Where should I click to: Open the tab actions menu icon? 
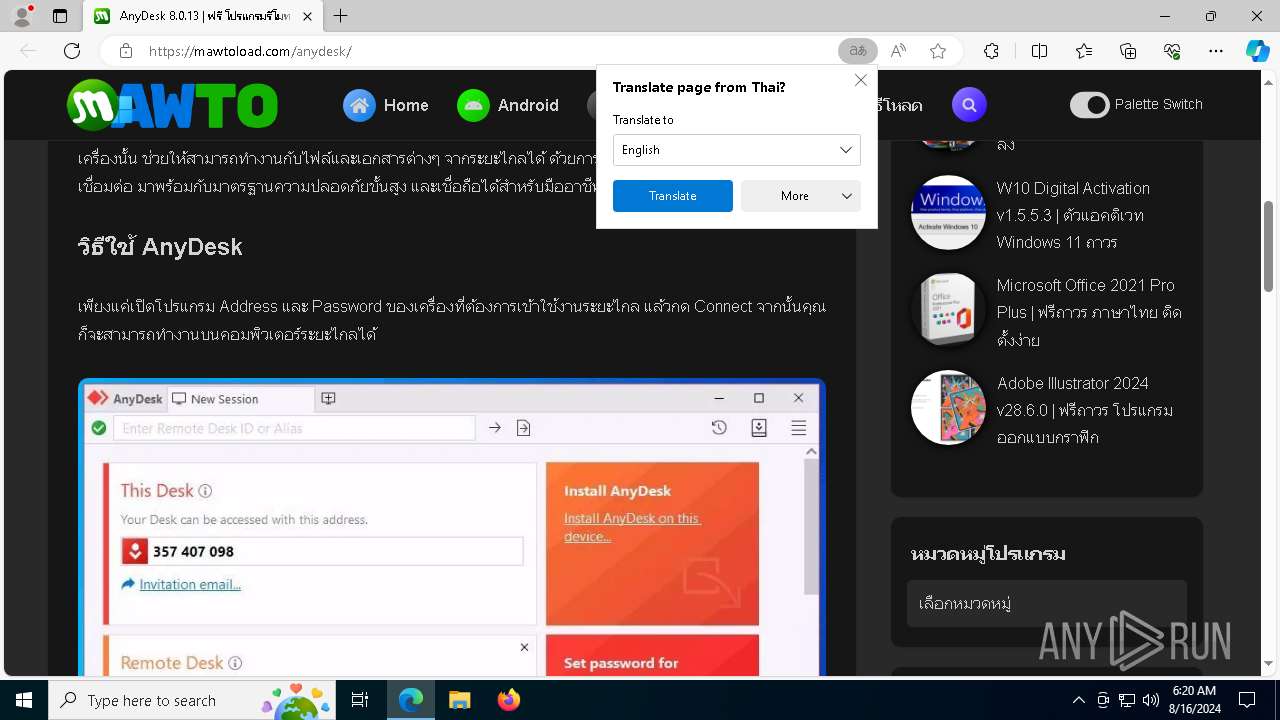click(60, 16)
